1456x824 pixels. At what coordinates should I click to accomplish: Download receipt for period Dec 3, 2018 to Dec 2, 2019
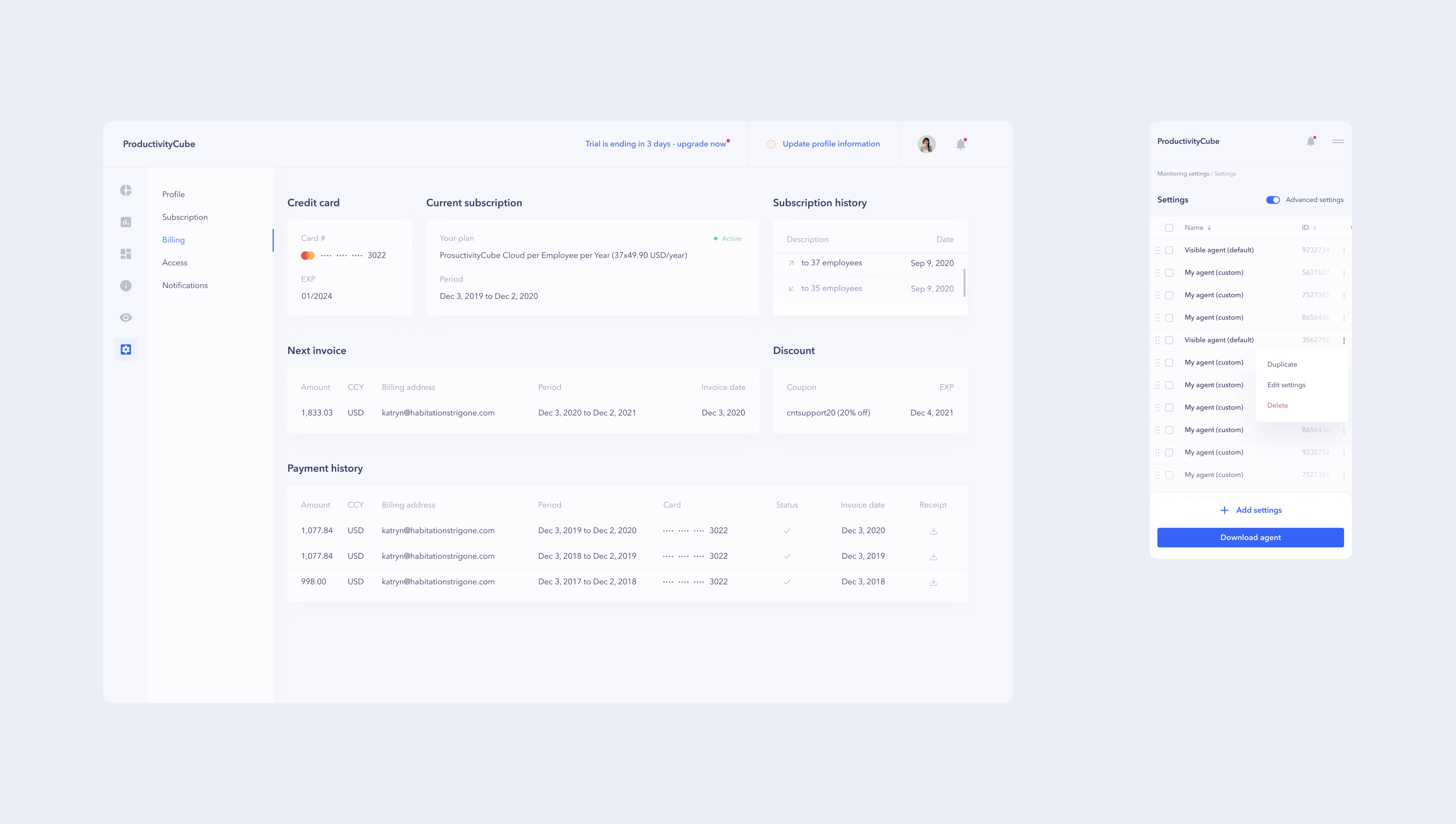(933, 556)
